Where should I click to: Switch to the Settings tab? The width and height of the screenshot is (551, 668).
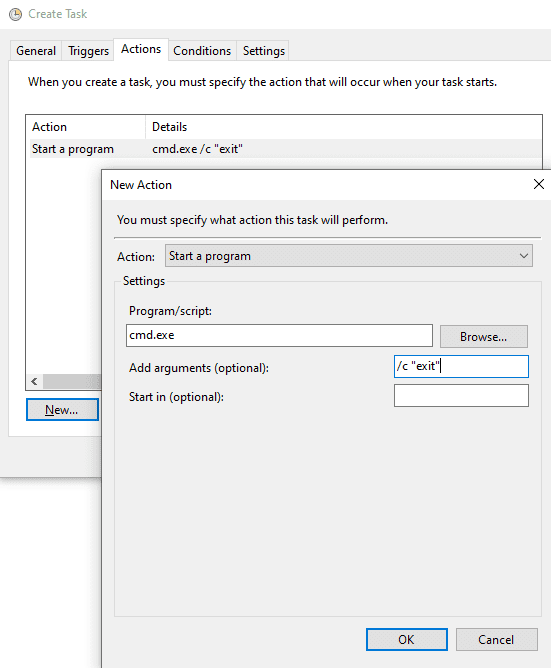(263, 51)
